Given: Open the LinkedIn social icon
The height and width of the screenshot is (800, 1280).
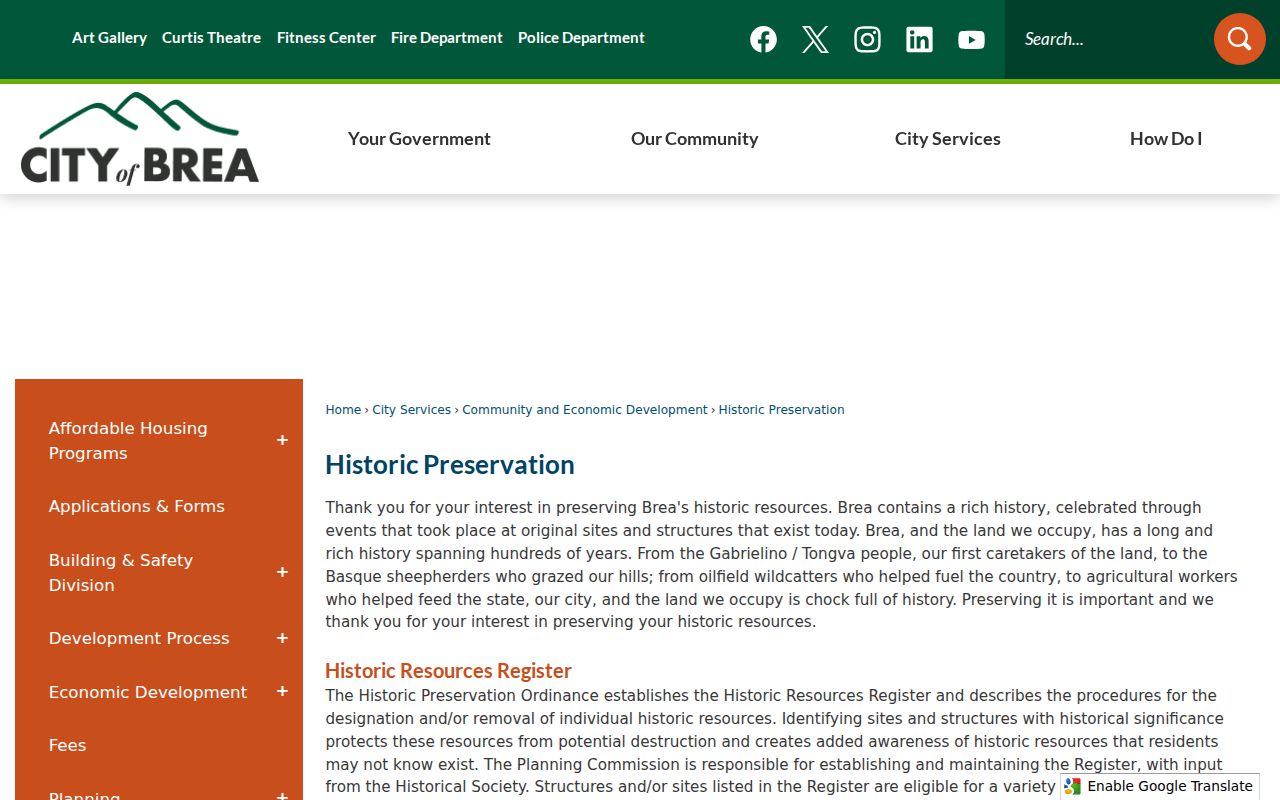Looking at the screenshot, I should point(919,39).
